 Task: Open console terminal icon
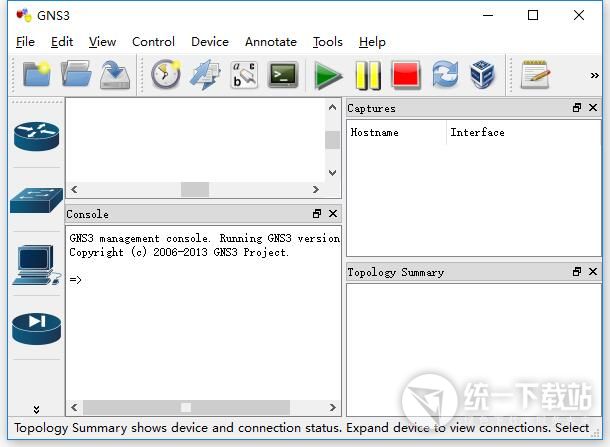pyautogui.click(x=283, y=74)
